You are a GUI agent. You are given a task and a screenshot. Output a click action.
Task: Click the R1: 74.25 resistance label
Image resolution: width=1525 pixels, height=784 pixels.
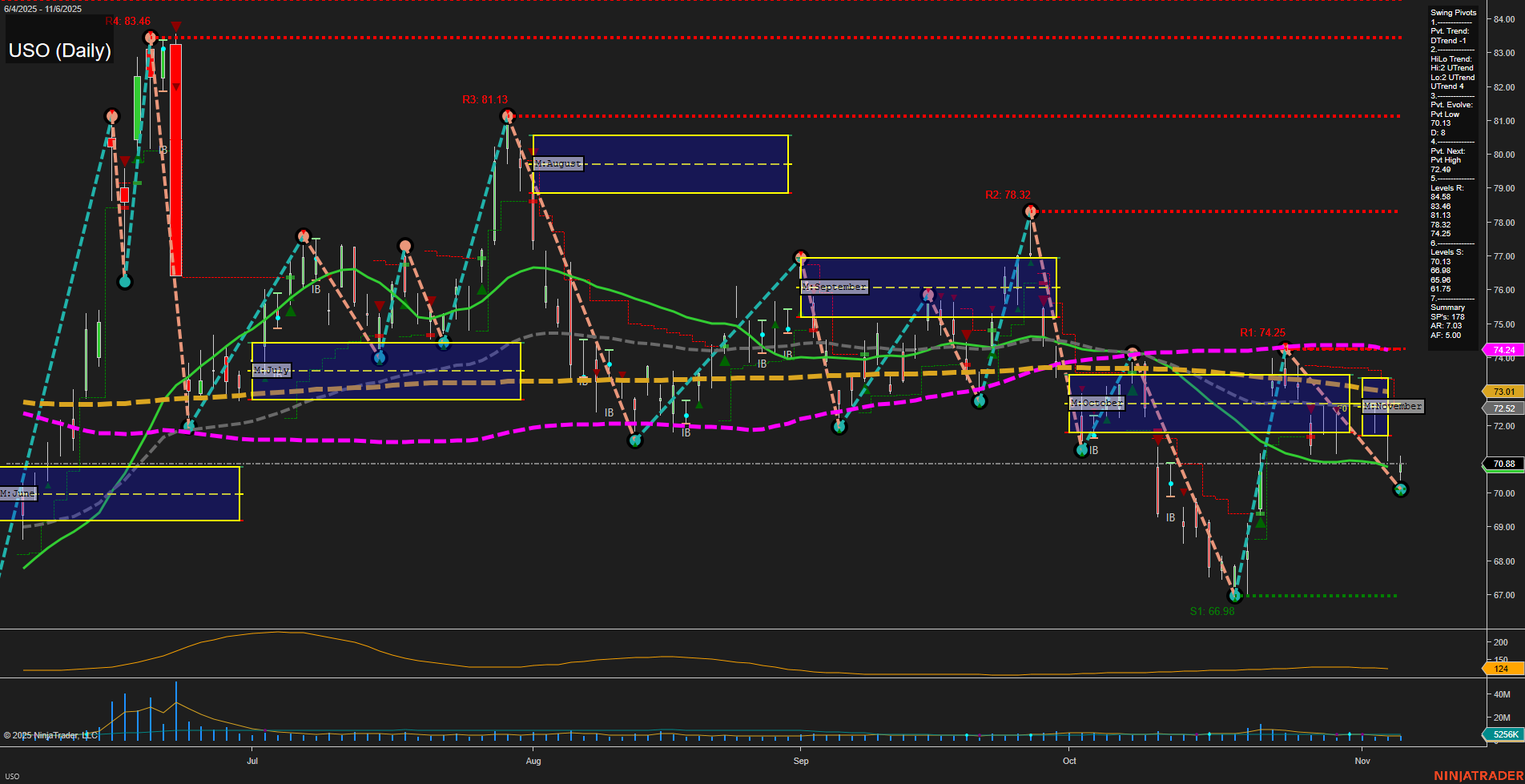click(1262, 332)
